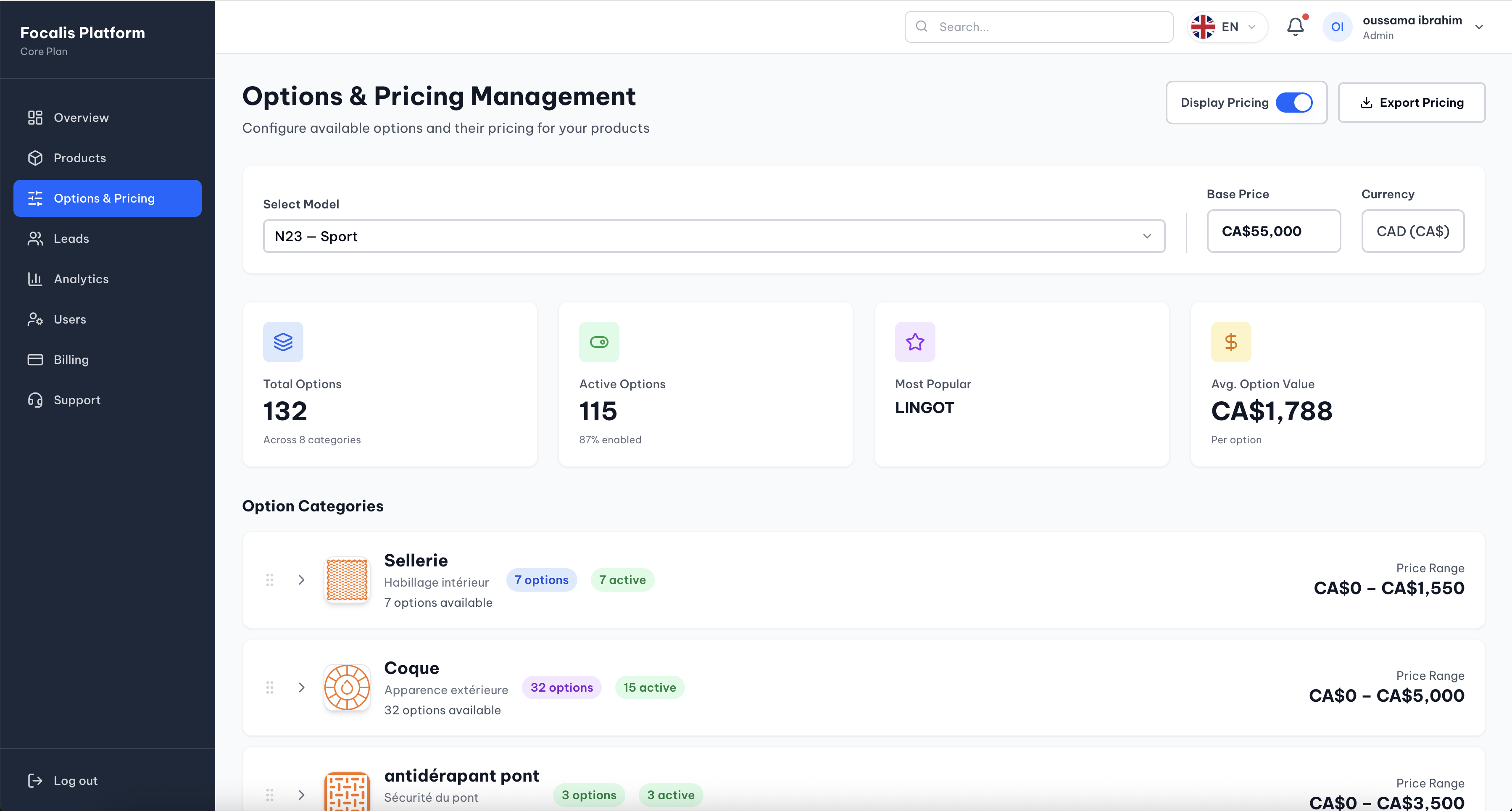Screen dimensions: 1512x811
Task: Expand the Coque category
Action: click(301, 687)
